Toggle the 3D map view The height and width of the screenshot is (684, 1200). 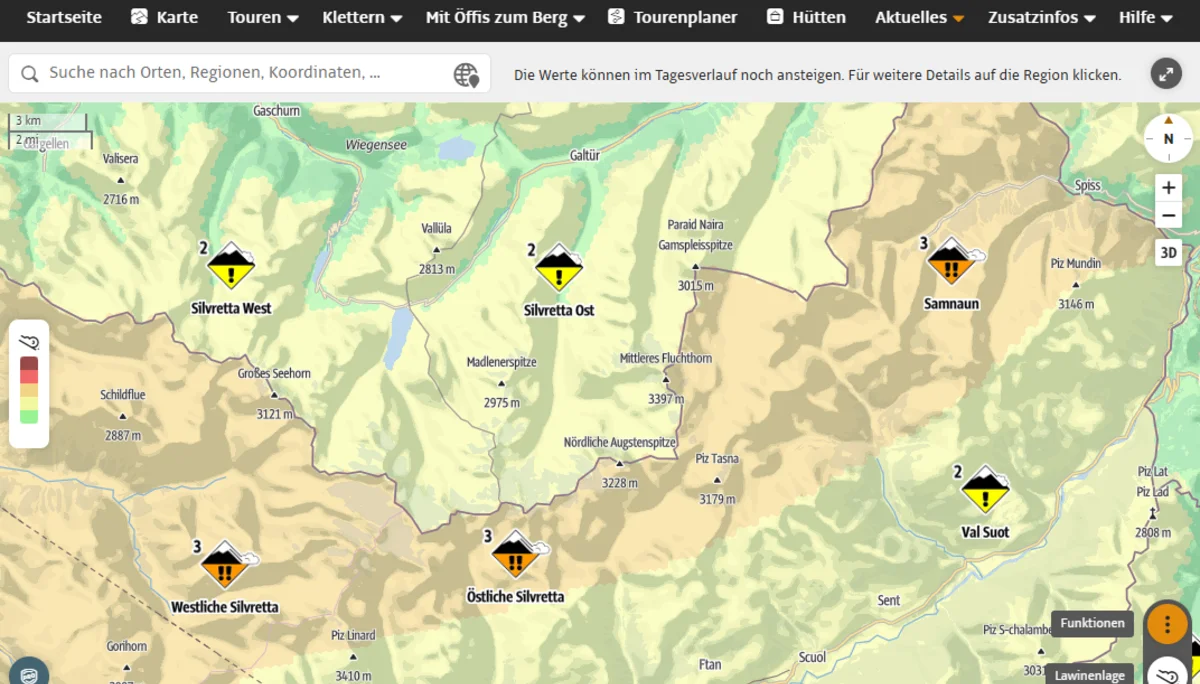click(x=1168, y=253)
